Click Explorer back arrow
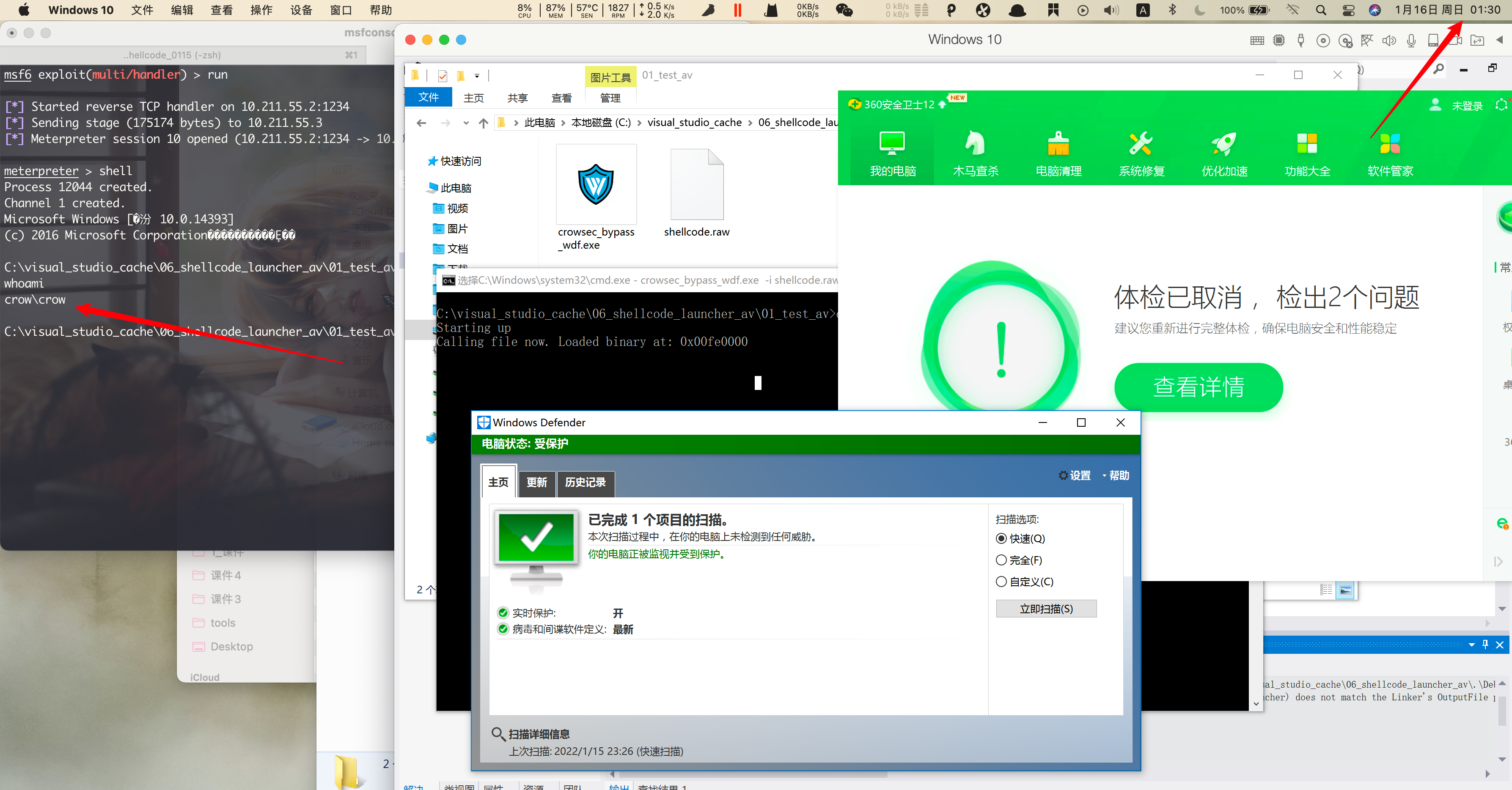 tap(421, 123)
